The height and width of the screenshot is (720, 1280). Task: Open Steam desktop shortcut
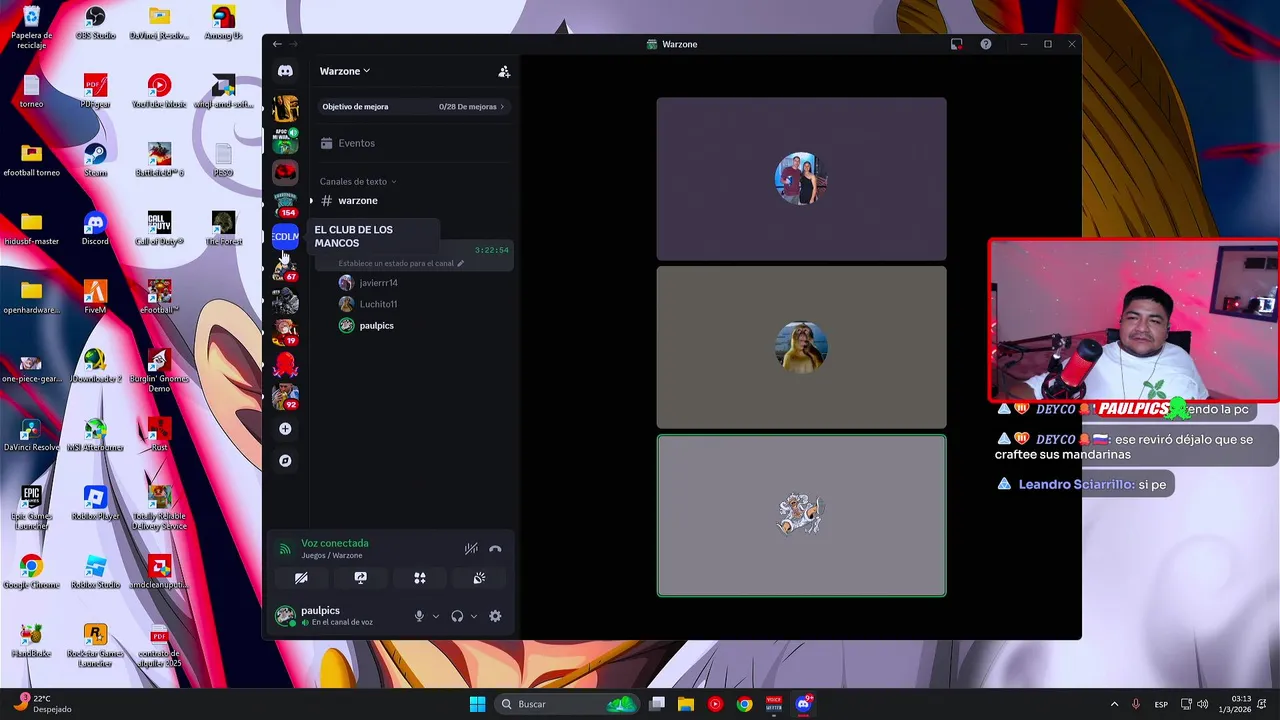click(95, 158)
